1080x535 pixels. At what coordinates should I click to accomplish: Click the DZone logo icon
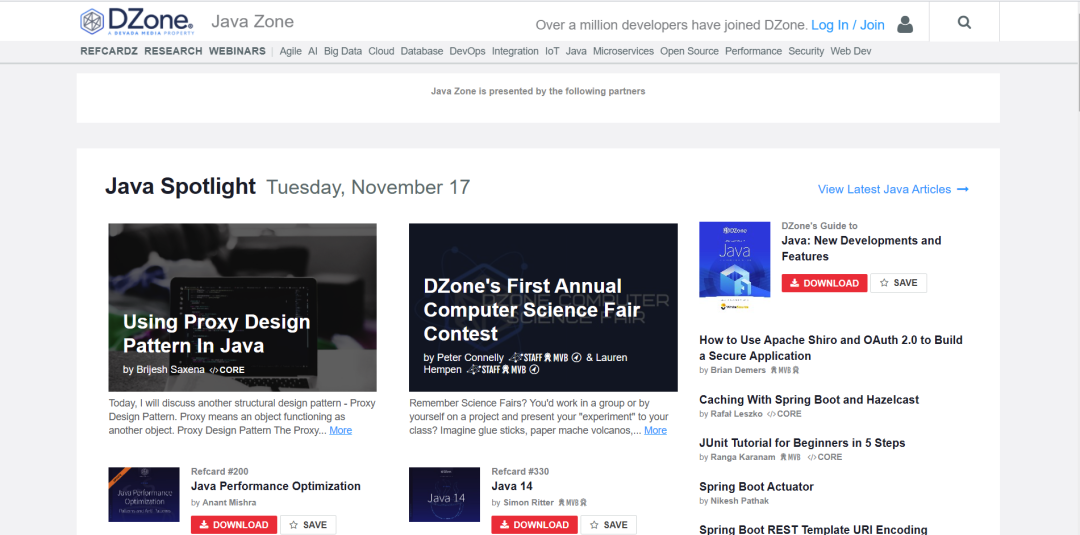coord(93,21)
